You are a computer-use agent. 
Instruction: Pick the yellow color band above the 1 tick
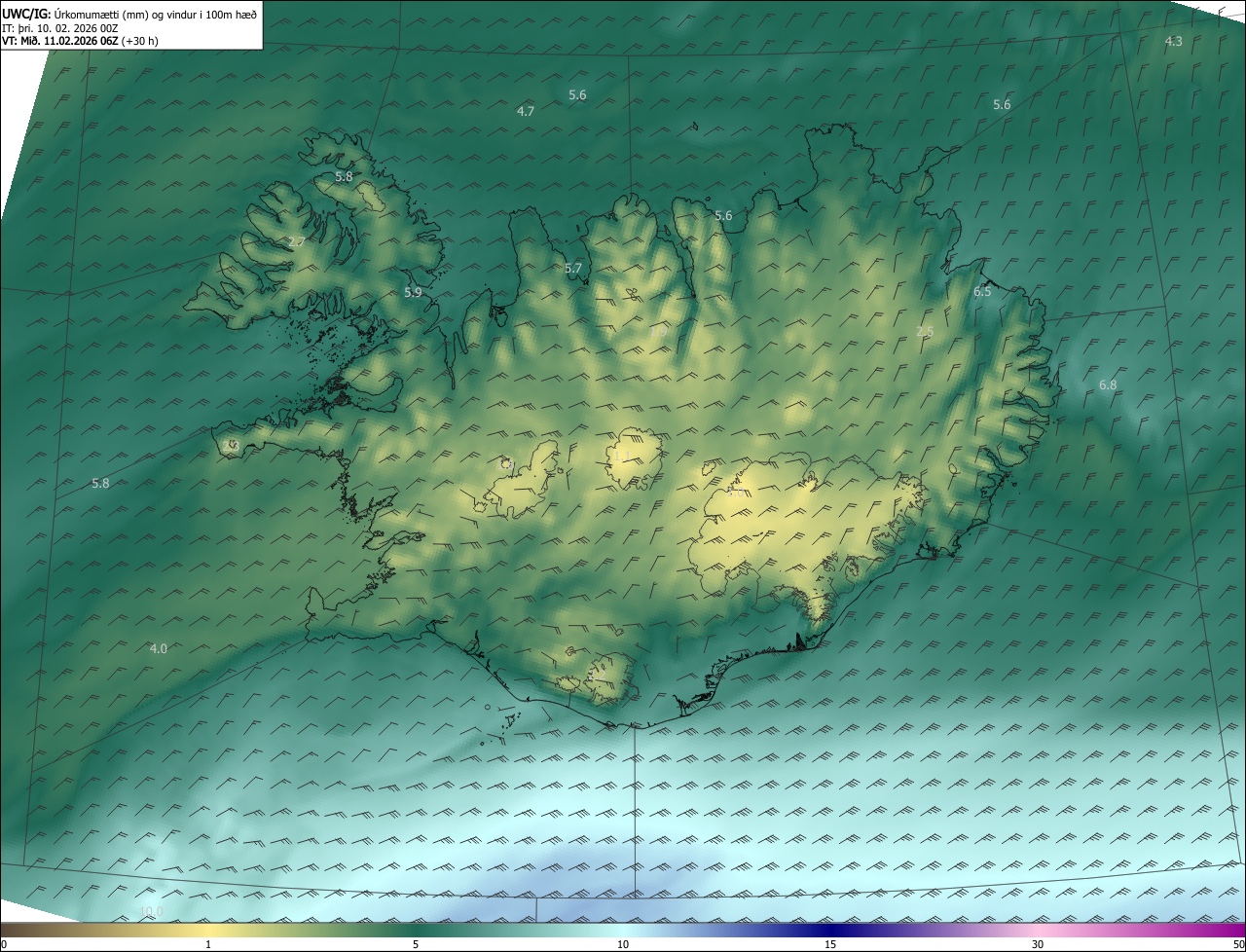pos(208,930)
